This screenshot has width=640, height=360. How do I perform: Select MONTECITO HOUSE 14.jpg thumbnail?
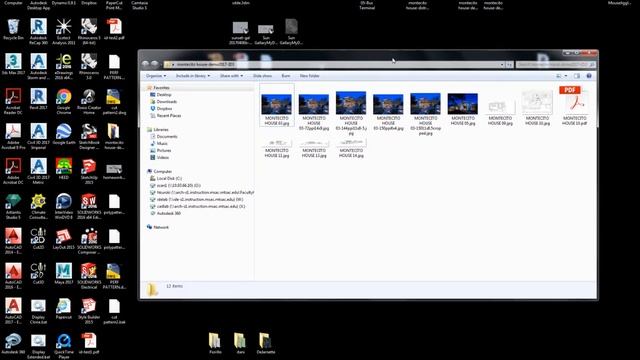coord(351,148)
